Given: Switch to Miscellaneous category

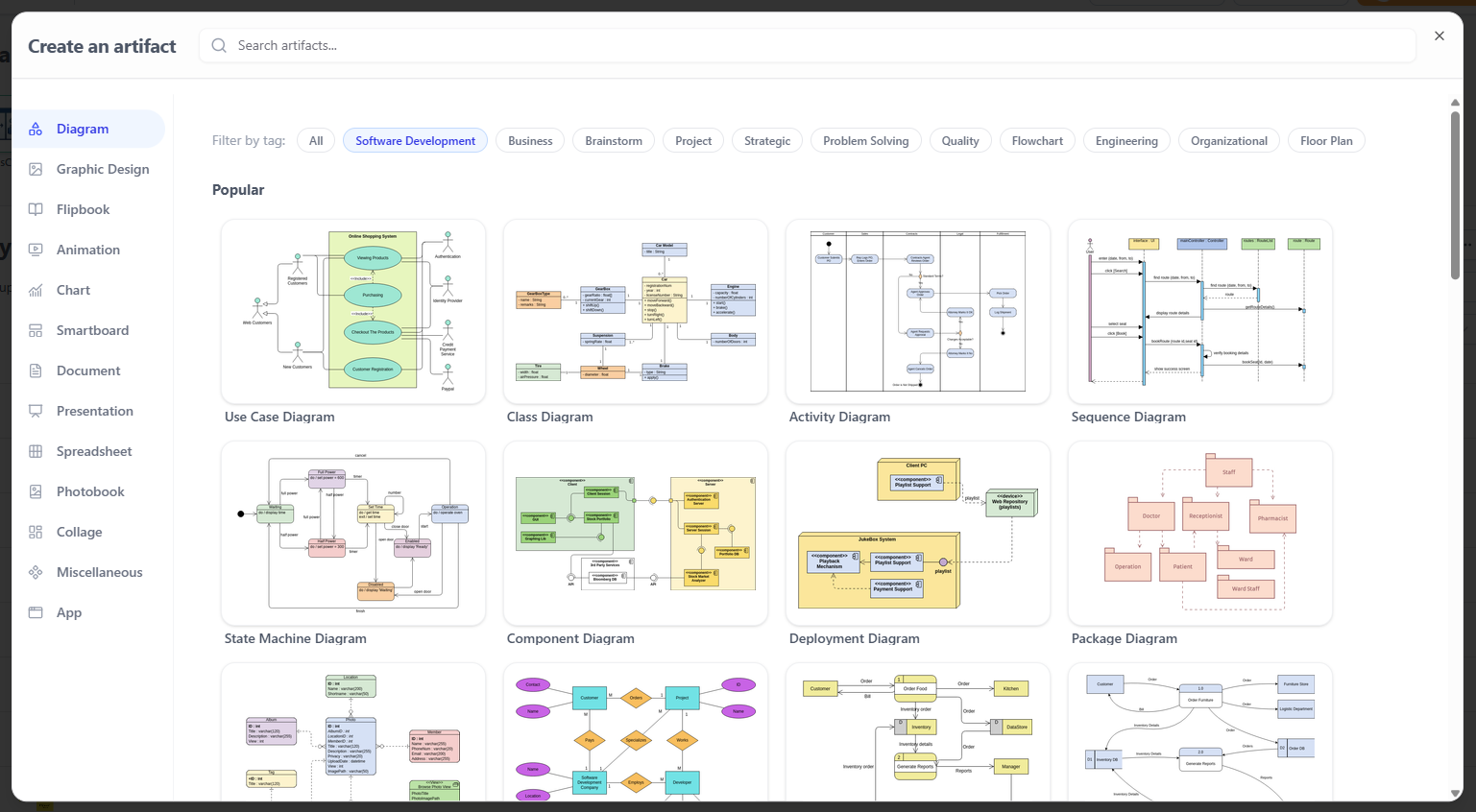Looking at the screenshot, I should point(89,572).
